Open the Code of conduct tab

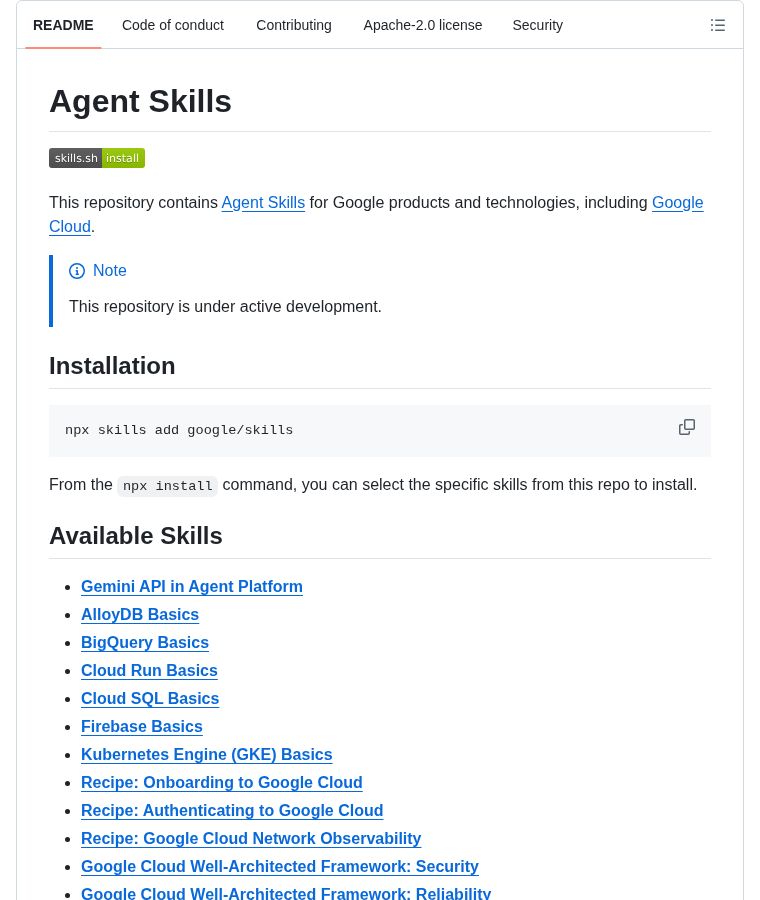coord(173,25)
